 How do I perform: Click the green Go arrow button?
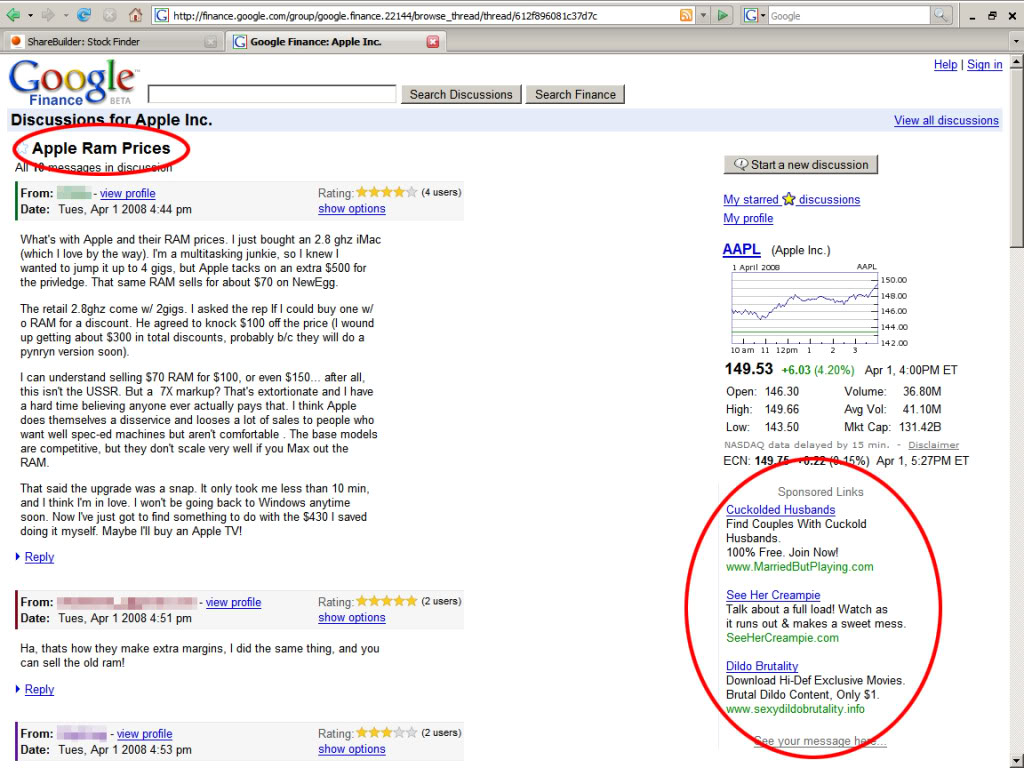(x=722, y=15)
